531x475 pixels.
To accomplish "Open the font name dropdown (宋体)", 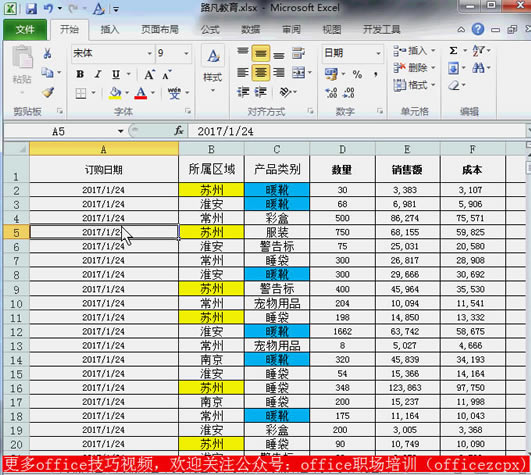I will 149,53.
